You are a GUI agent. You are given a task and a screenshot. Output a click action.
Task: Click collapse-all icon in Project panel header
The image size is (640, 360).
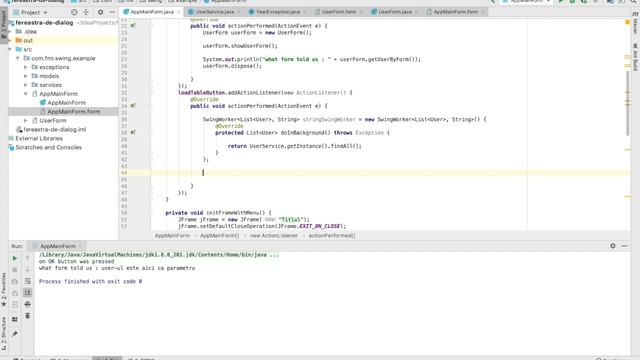(x=86, y=12)
